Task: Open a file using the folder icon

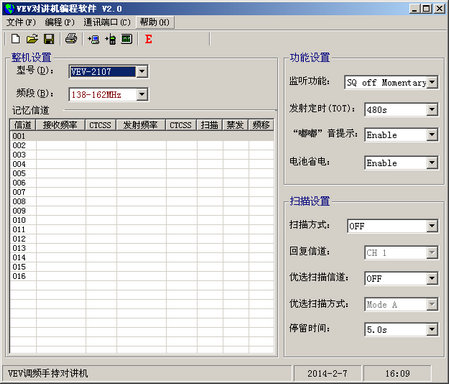Action: coord(32,39)
